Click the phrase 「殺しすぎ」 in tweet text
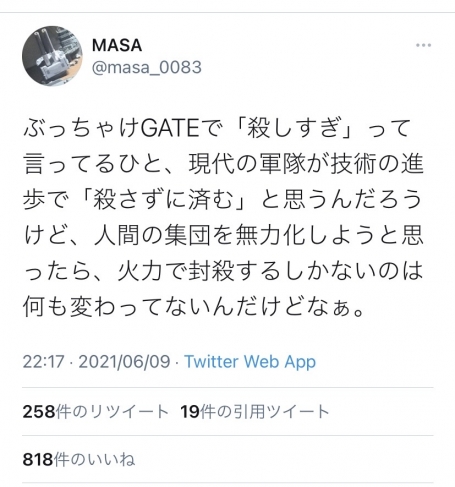This screenshot has height=487, width=455. (x=293, y=128)
